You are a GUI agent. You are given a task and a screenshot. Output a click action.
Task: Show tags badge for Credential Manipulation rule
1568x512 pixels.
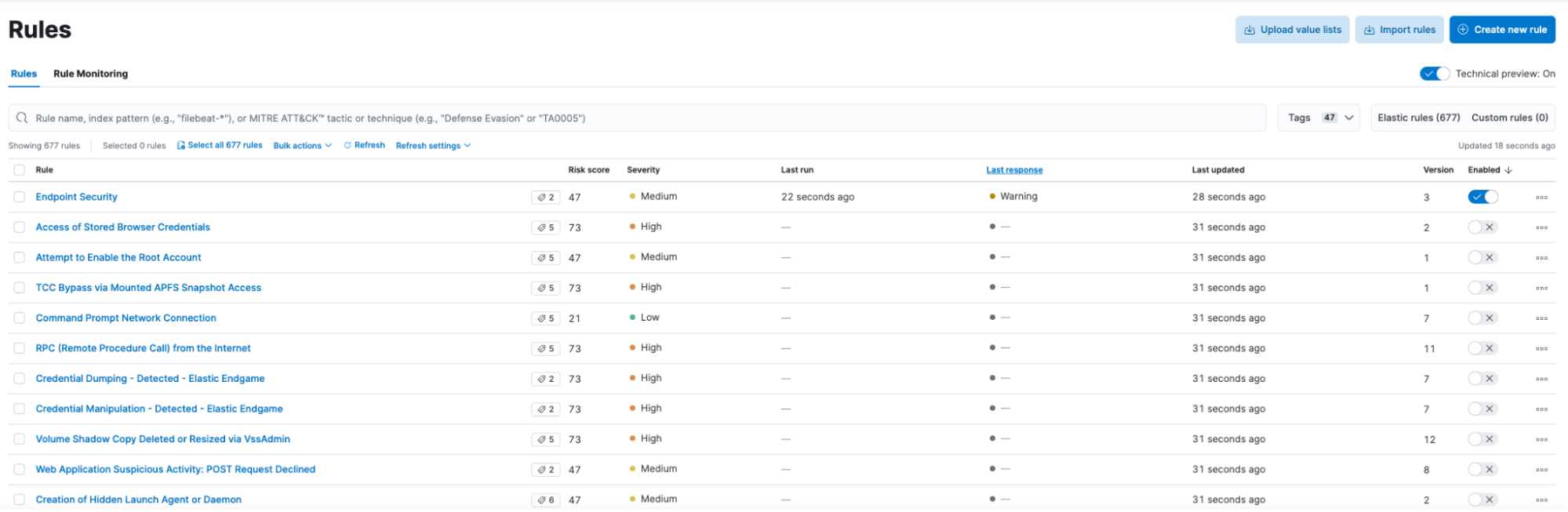[546, 409]
